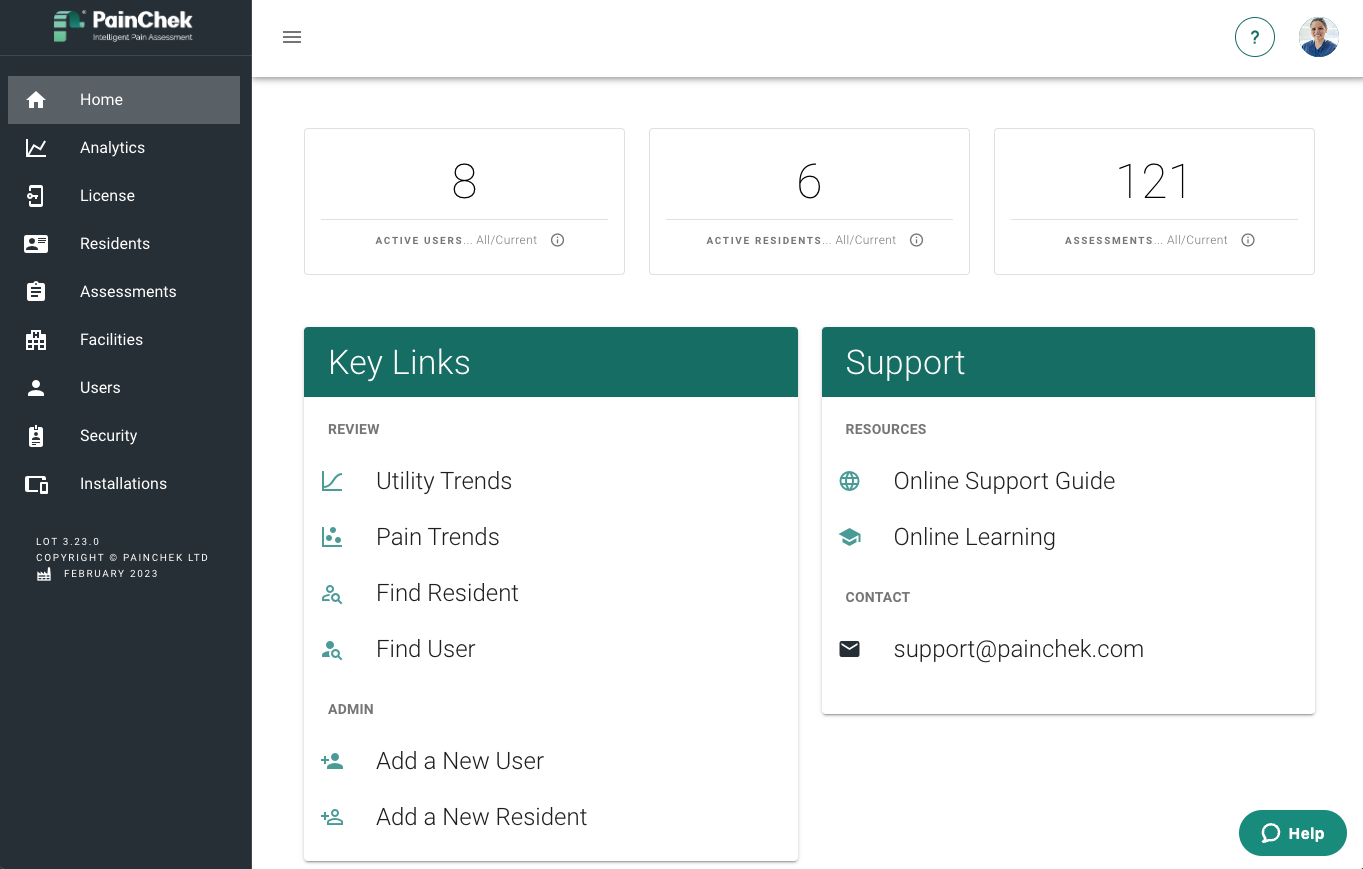Click info icon beside Assessments
Image resolution: width=1363 pixels, height=869 pixels.
1248,240
